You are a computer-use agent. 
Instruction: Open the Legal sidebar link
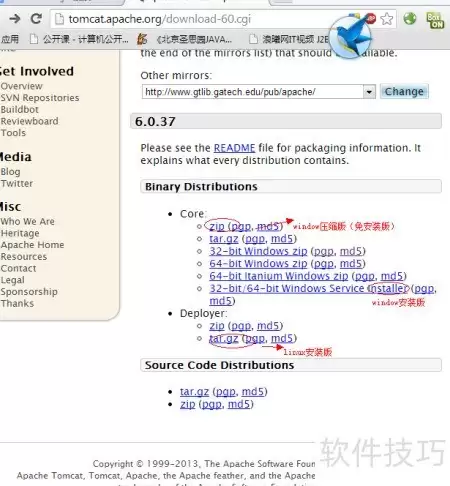point(12,280)
